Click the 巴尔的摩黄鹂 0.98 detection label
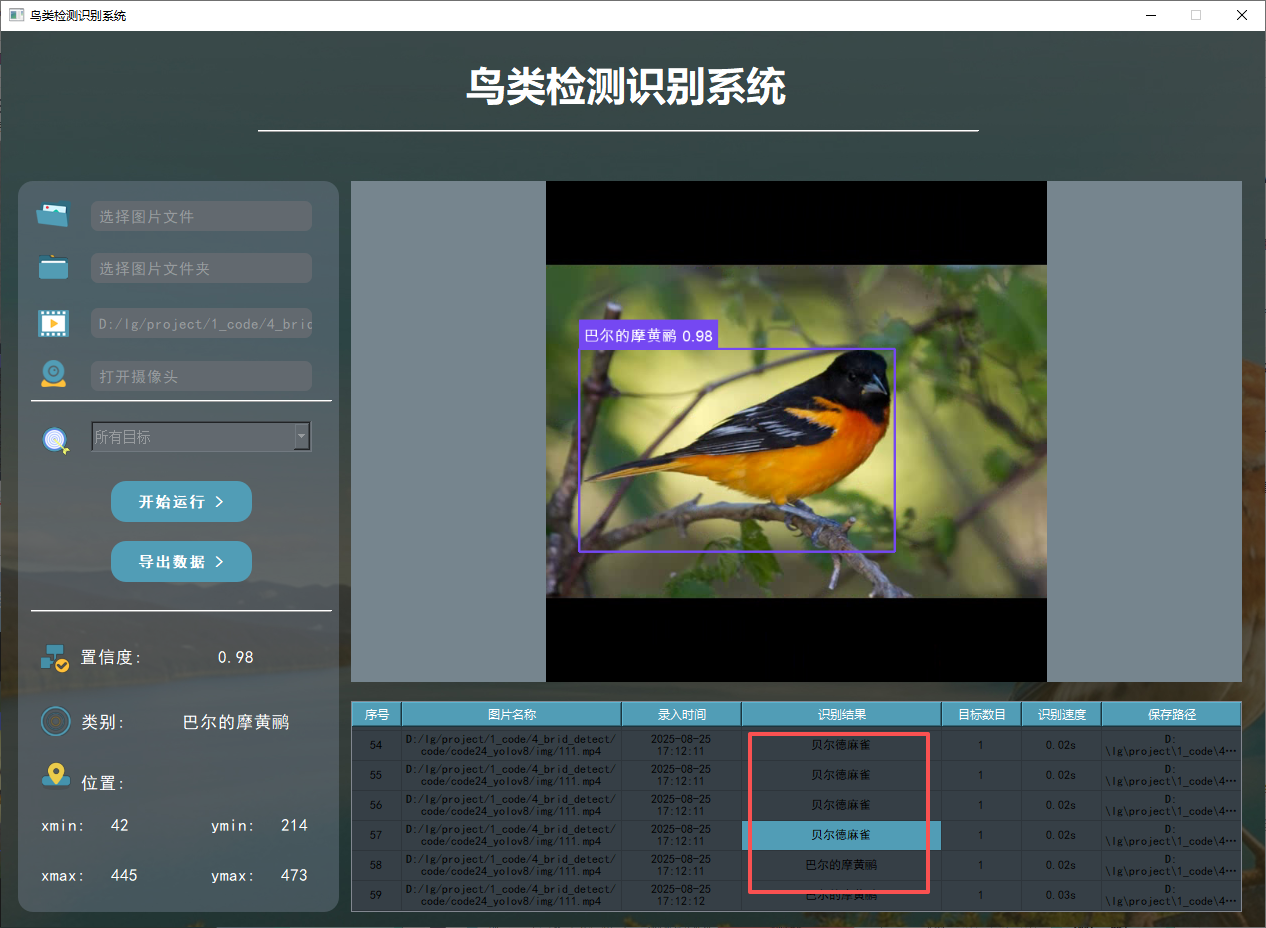 648,336
